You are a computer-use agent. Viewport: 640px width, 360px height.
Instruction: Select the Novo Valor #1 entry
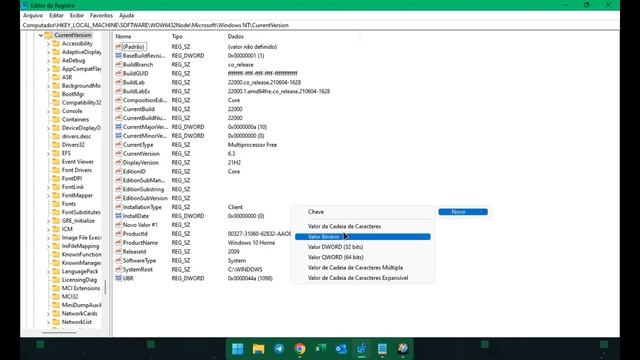[x=140, y=225]
